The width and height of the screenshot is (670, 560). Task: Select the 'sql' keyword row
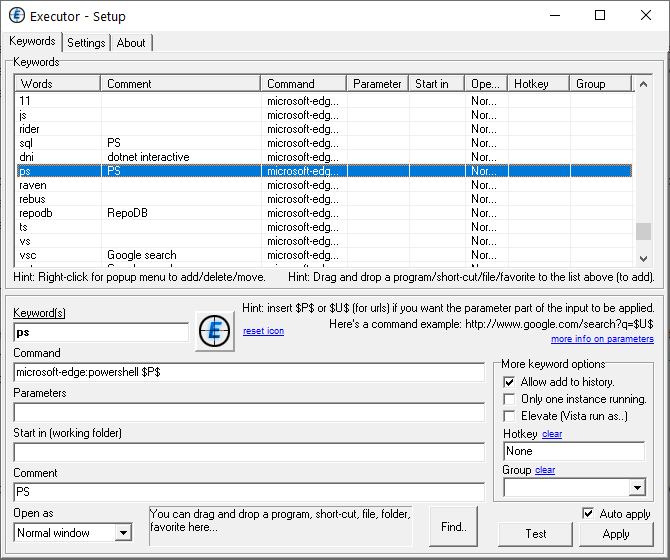pyautogui.click(x=324, y=143)
